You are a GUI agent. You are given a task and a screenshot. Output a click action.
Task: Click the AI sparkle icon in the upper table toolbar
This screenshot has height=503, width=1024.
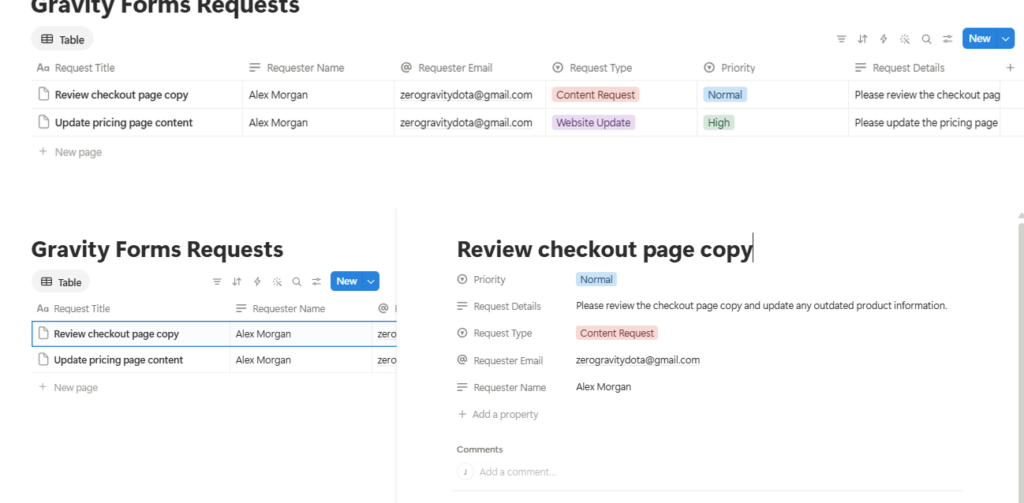coord(904,39)
